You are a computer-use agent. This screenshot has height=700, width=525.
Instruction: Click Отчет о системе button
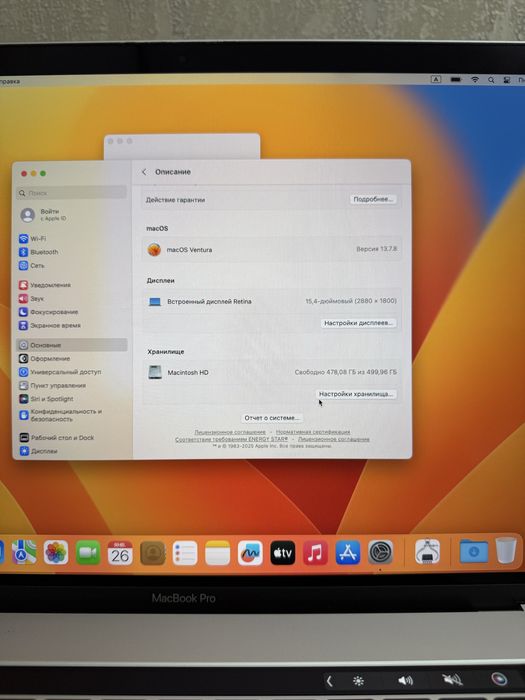click(271, 418)
